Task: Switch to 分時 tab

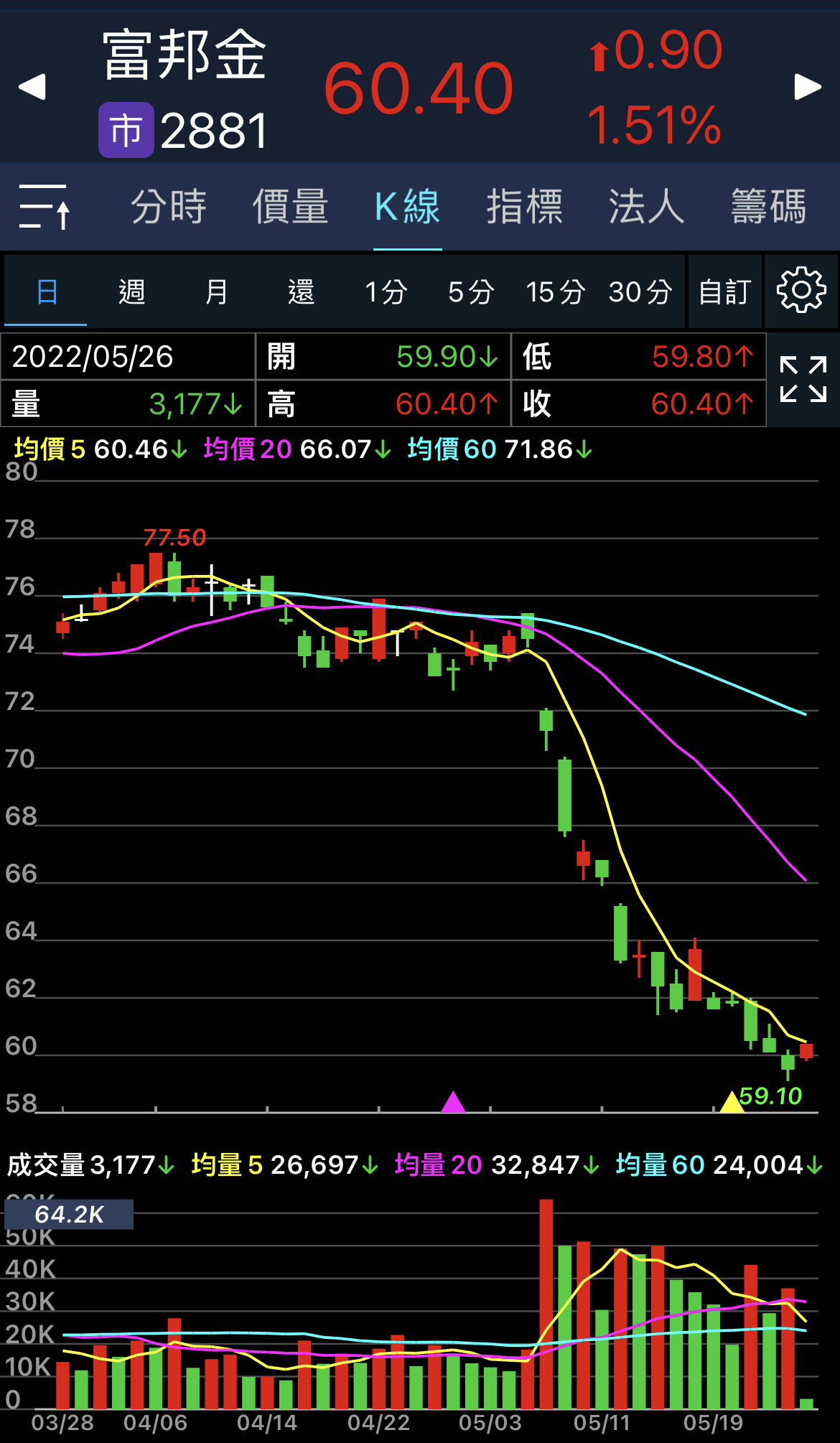Action: (x=169, y=207)
